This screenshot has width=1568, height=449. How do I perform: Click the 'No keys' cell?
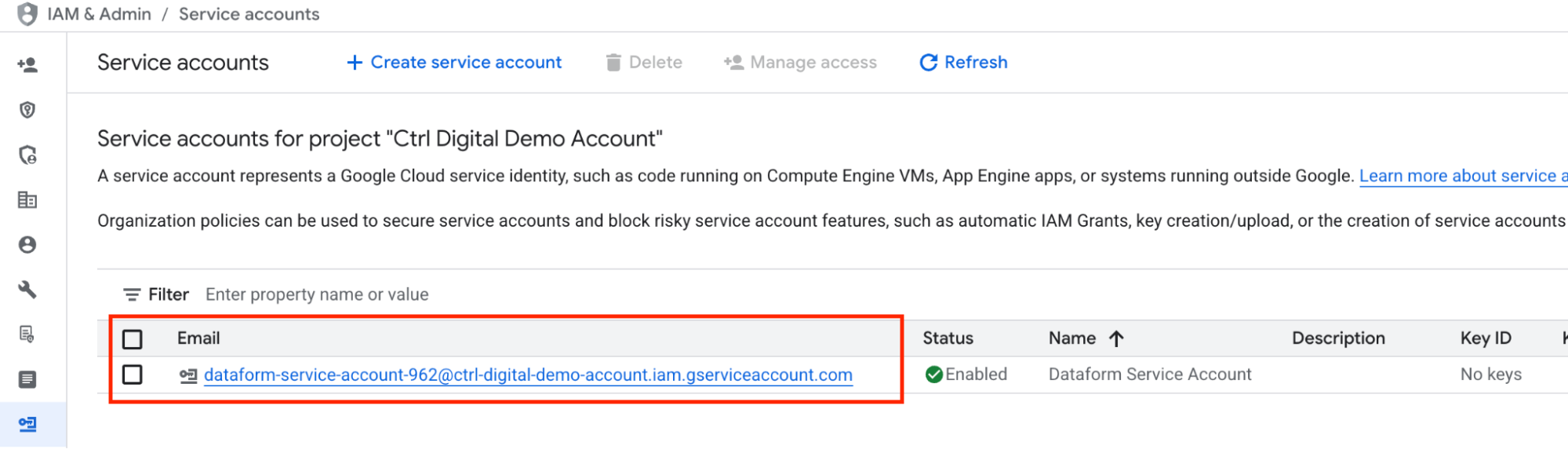(x=1490, y=374)
